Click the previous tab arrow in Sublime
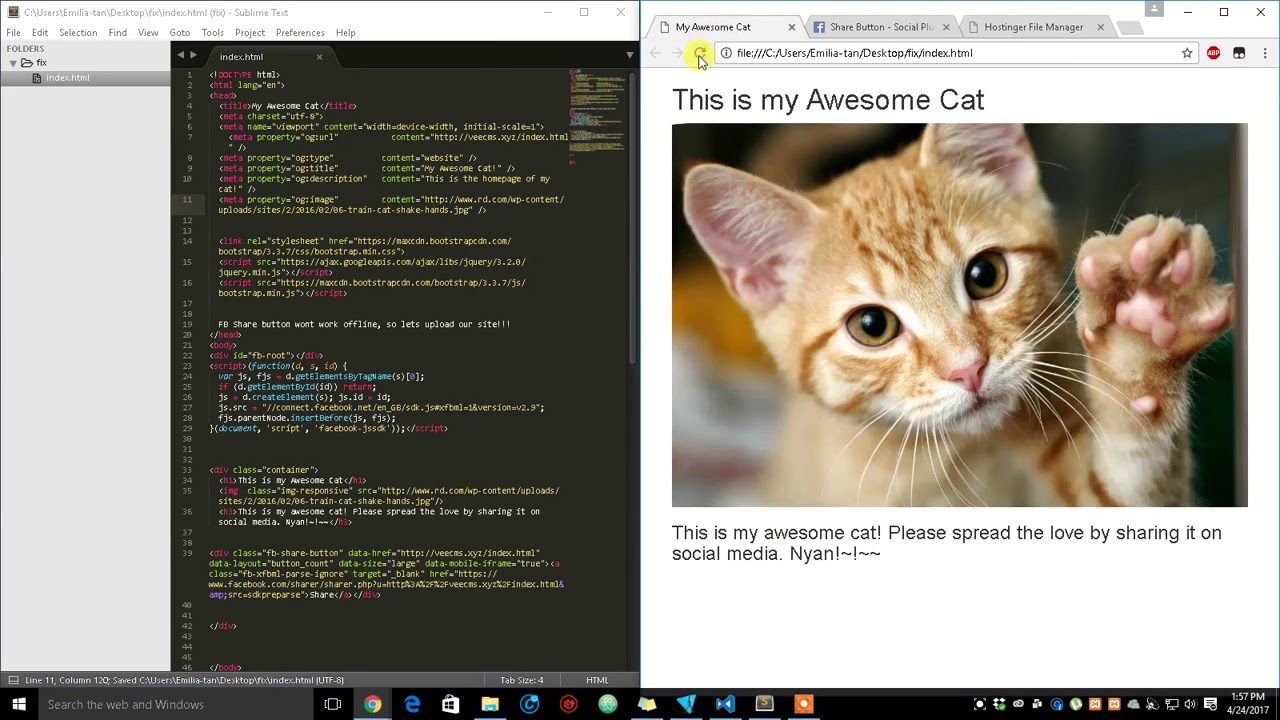 pyautogui.click(x=181, y=56)
